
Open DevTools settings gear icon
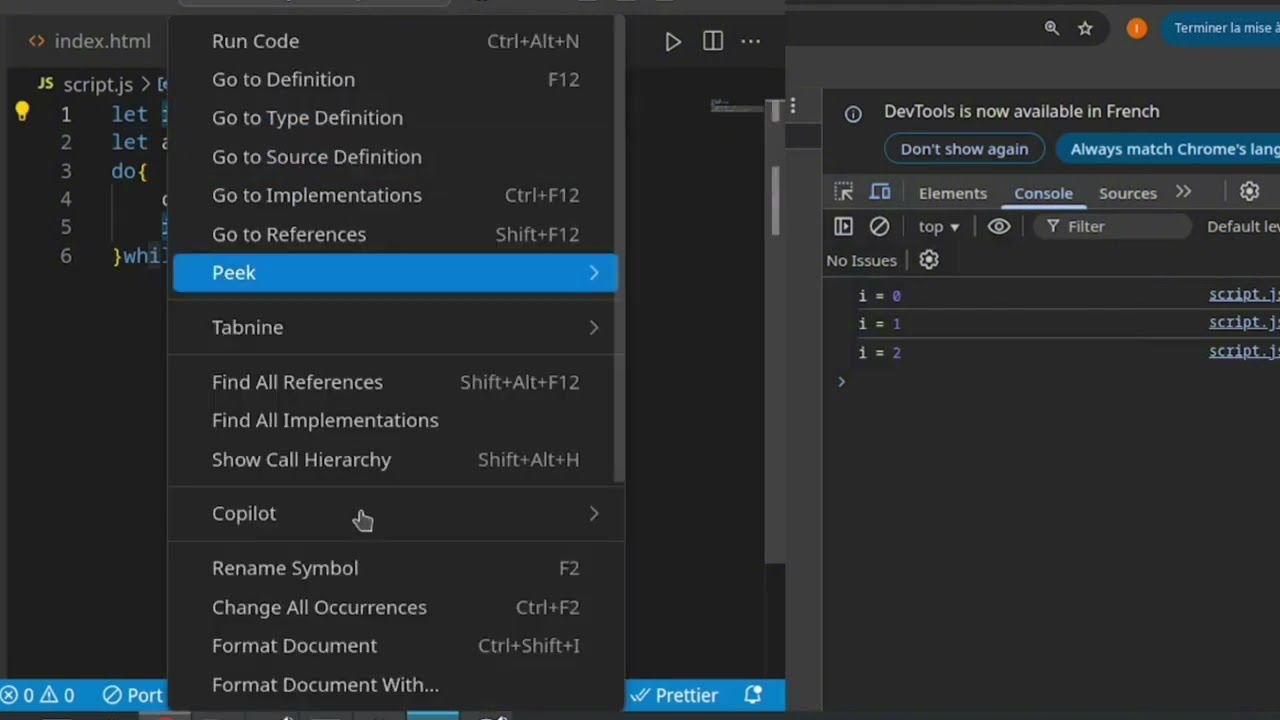(1249, 192)
